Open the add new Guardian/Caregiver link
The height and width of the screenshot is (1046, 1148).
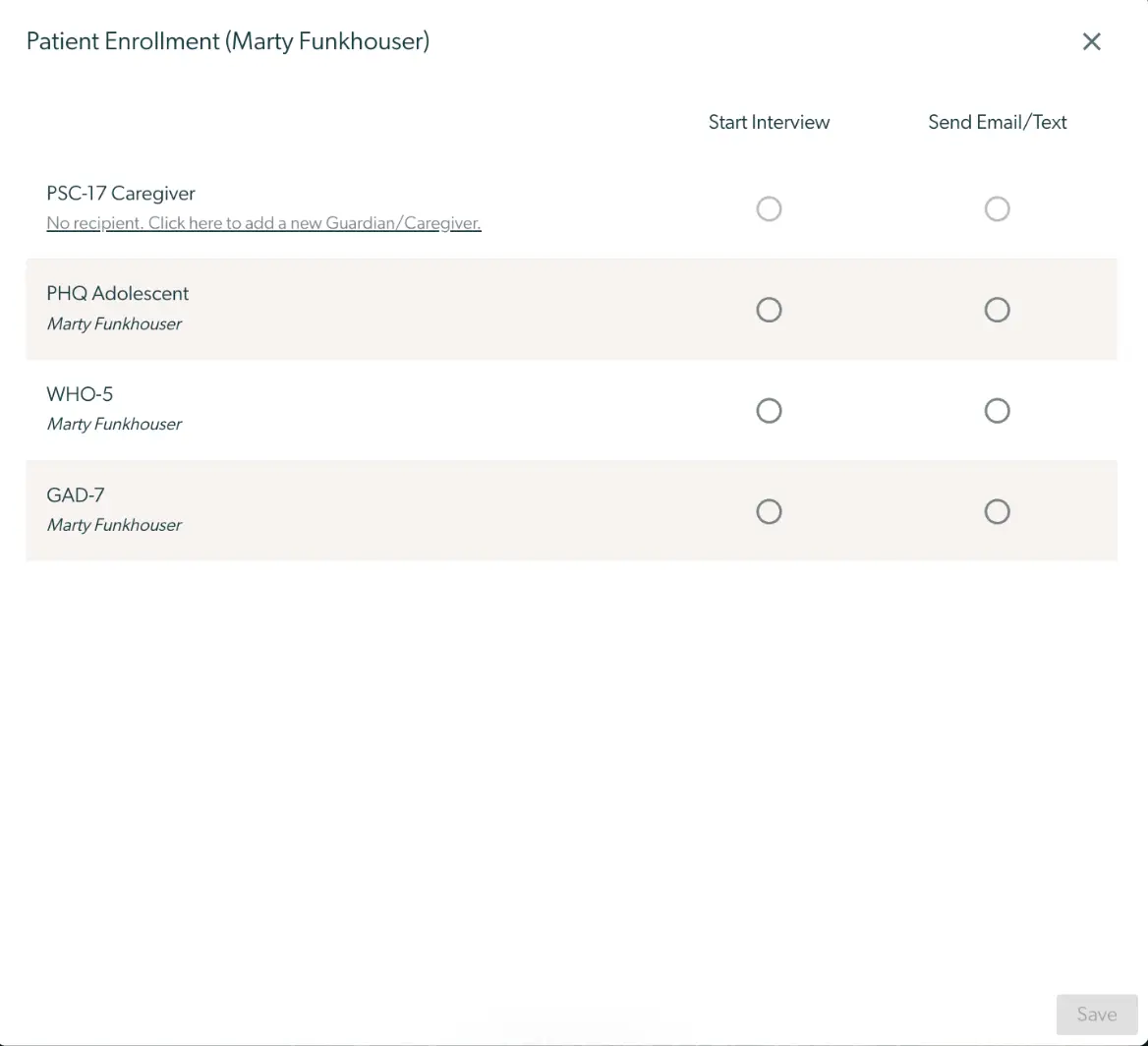[263, 223]
